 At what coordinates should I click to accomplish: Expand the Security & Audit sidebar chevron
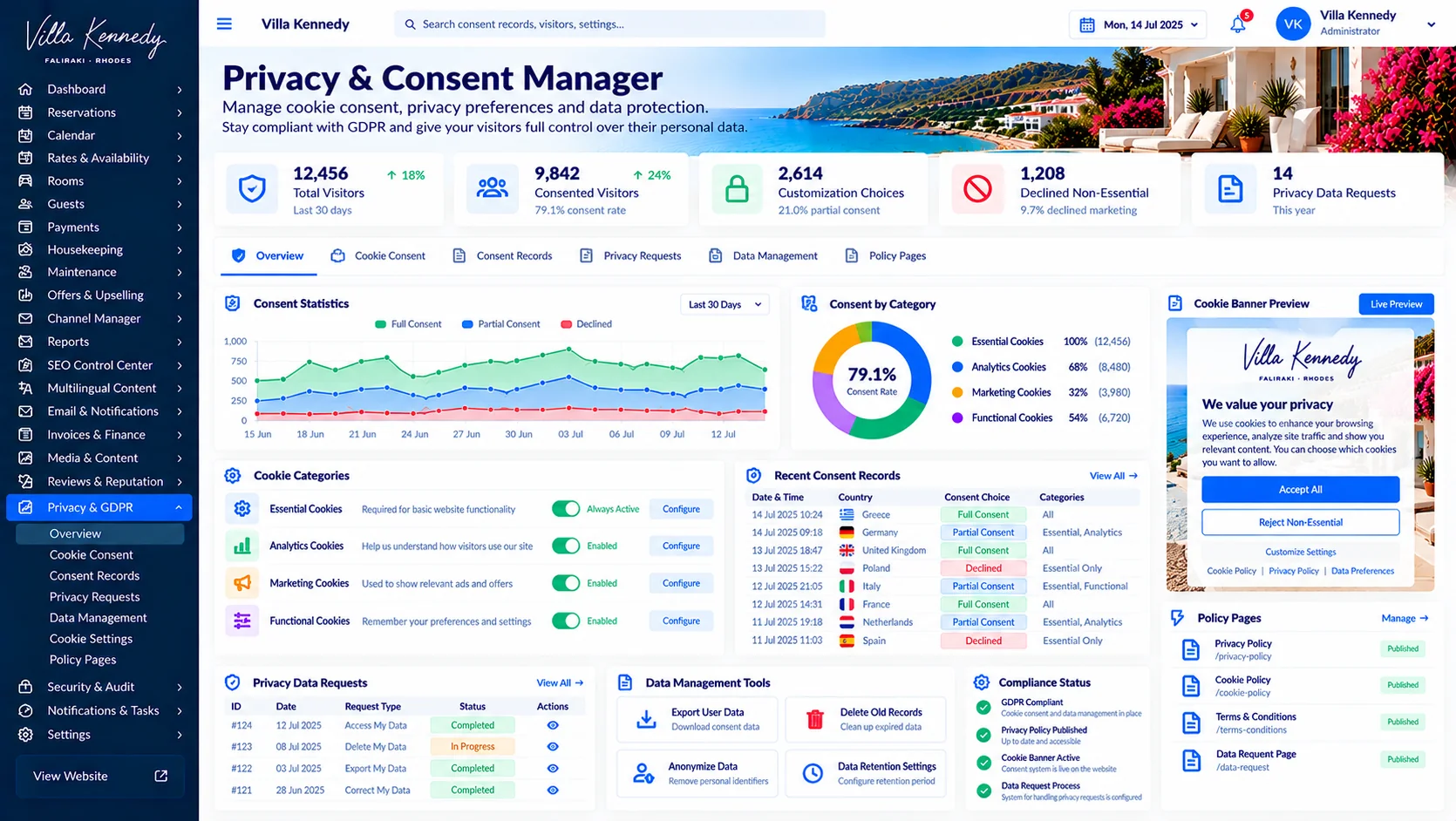click(180, 687)
